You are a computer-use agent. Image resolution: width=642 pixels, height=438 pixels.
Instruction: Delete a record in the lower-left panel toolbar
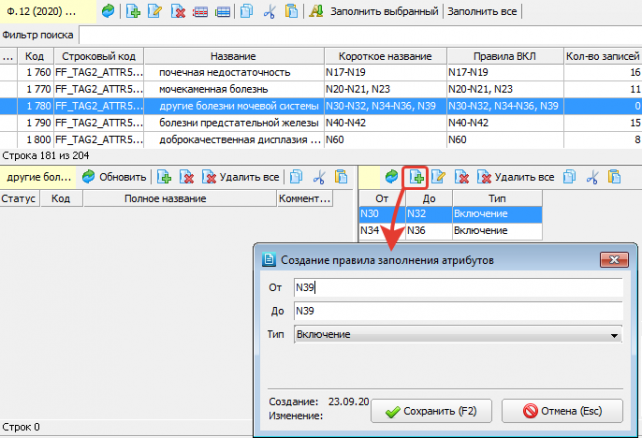(187, 177)
